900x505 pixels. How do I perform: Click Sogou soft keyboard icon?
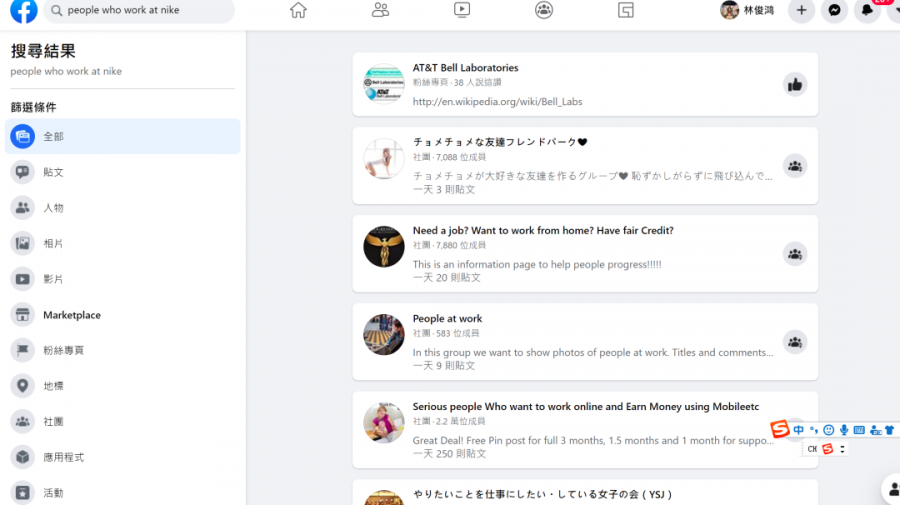click(859, 430)
